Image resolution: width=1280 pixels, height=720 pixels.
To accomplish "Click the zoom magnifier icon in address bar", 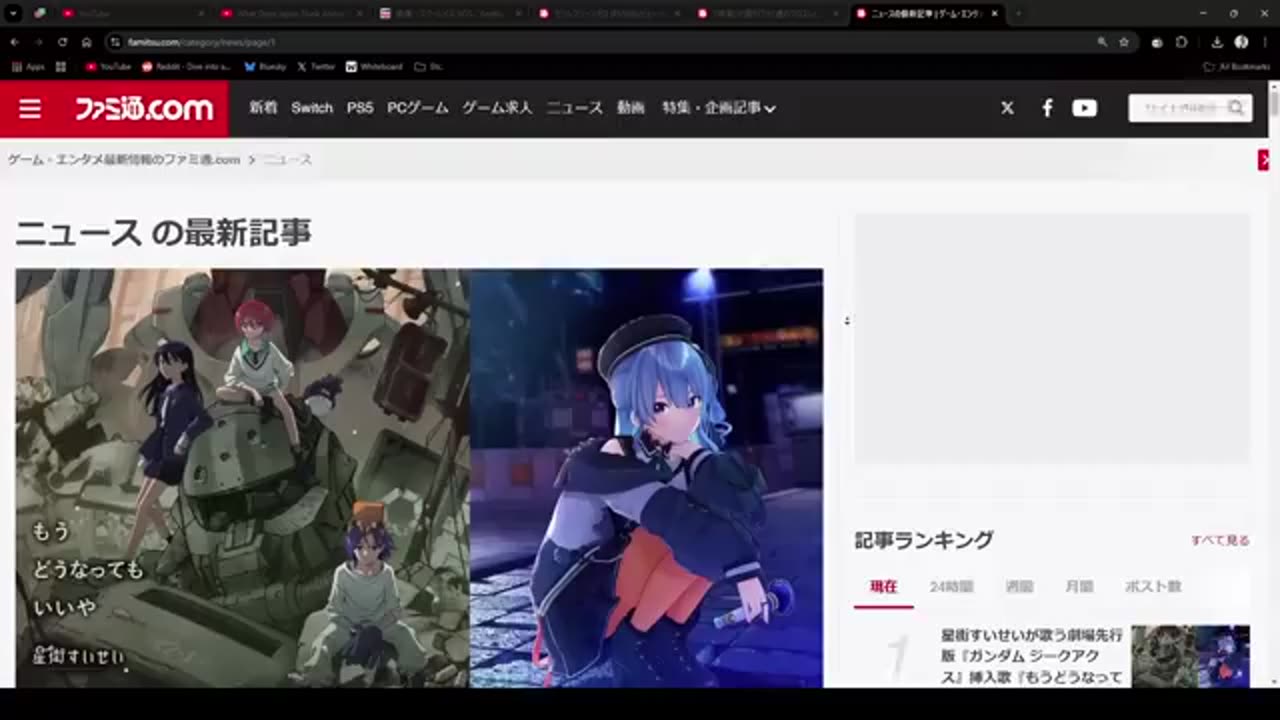I will 1102,42.
